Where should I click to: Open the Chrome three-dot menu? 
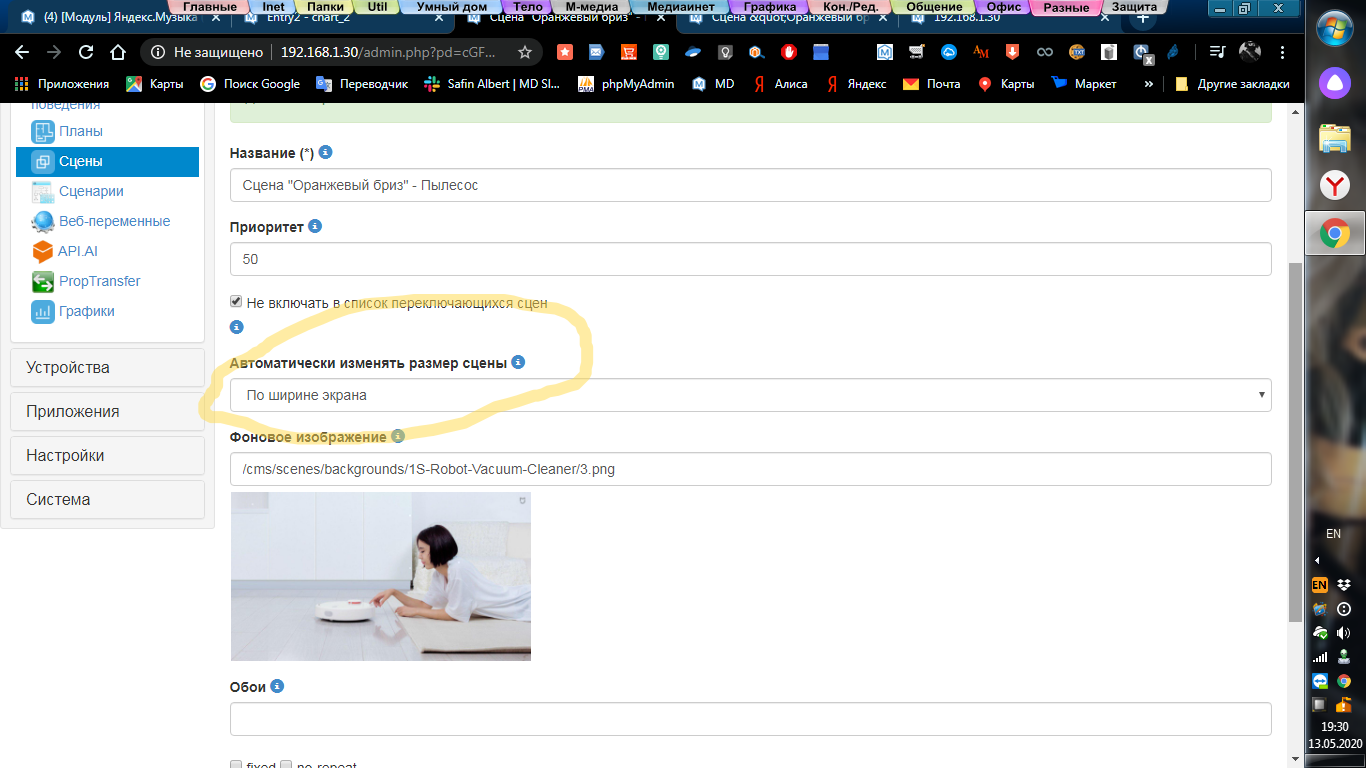1283,52
